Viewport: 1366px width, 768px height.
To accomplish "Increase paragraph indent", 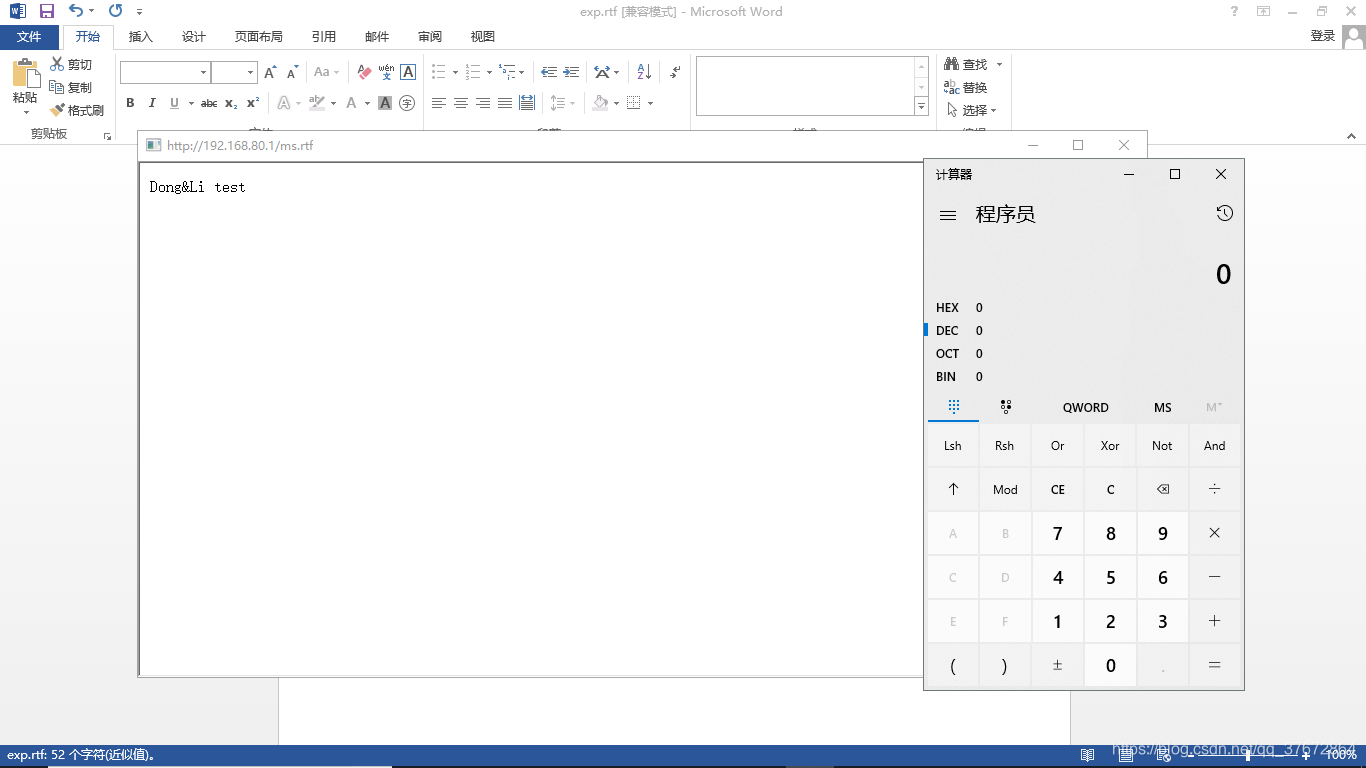I will (x=571, y=72).
